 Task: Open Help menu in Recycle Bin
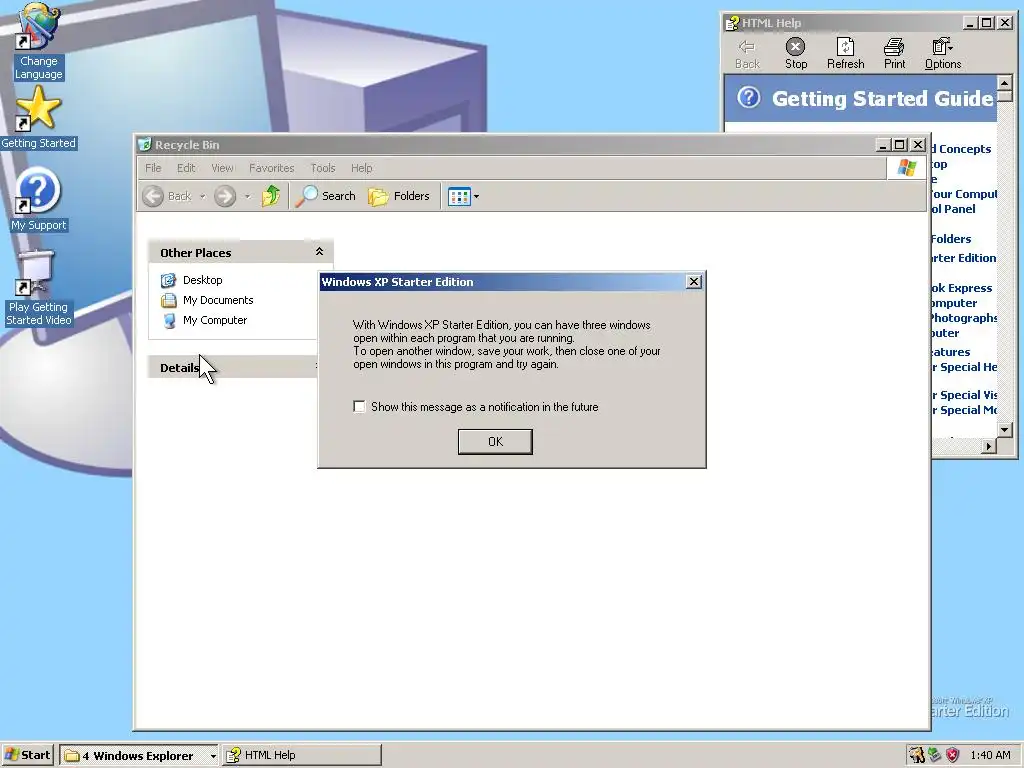[361, 168]
